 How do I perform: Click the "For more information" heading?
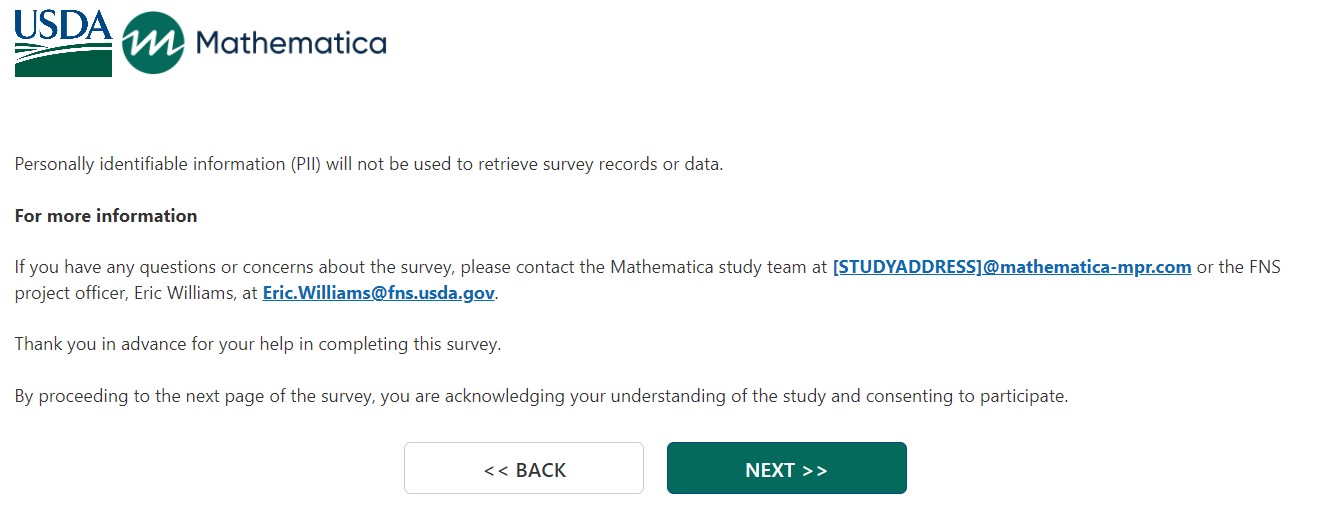106,216
